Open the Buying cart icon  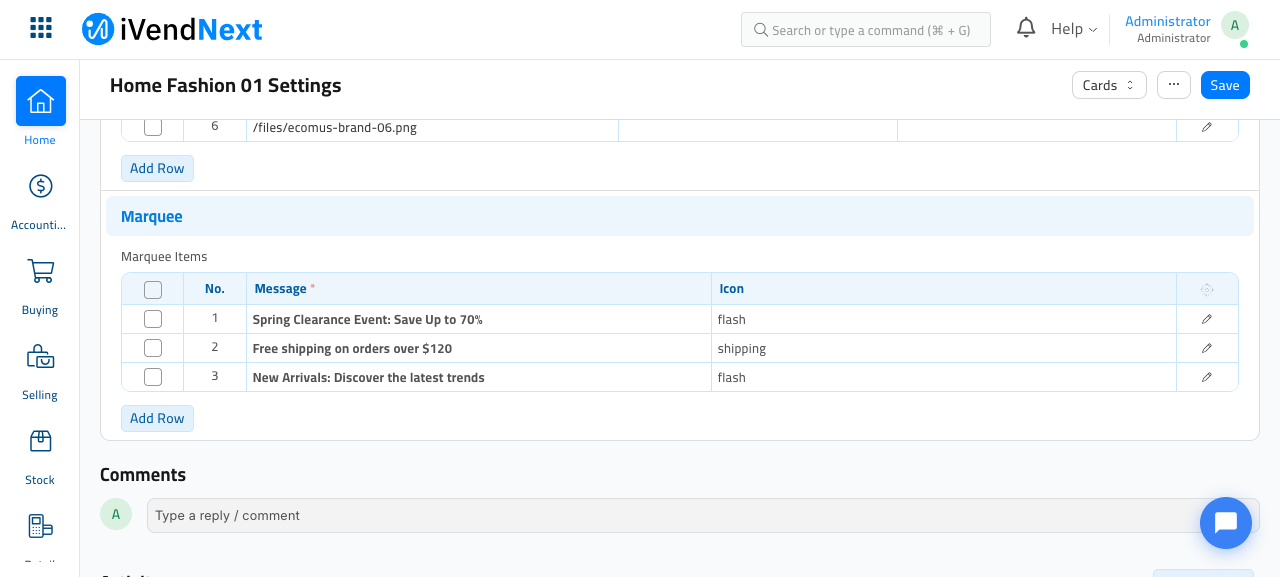click(x=41, y=271)
